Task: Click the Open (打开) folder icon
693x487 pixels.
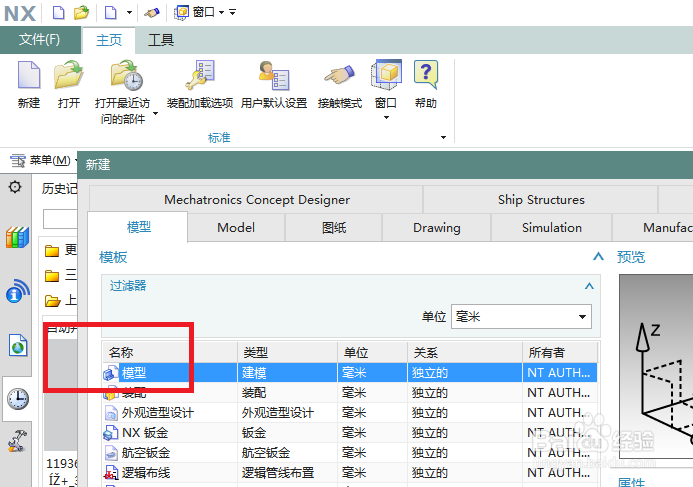Action: pyautogui.click(x=69, y=74)
